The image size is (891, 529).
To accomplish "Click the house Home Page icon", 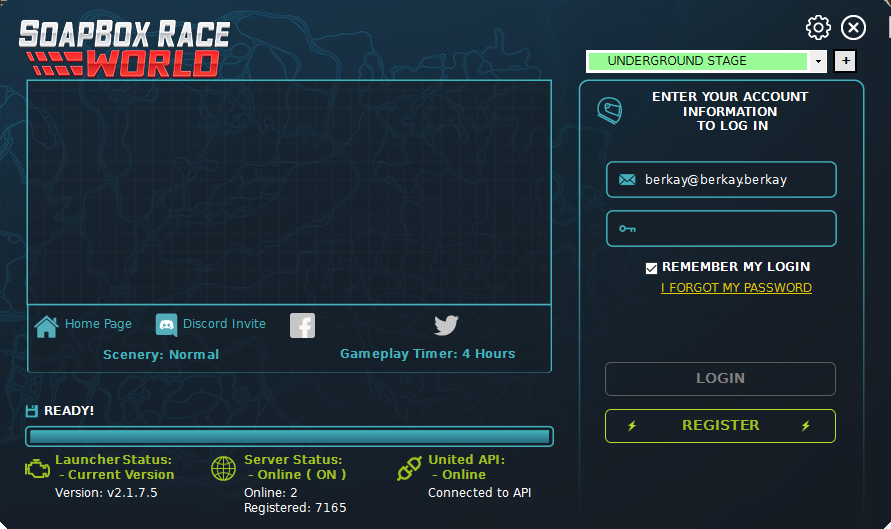I will pyautogui.click(x=47, y=326).
